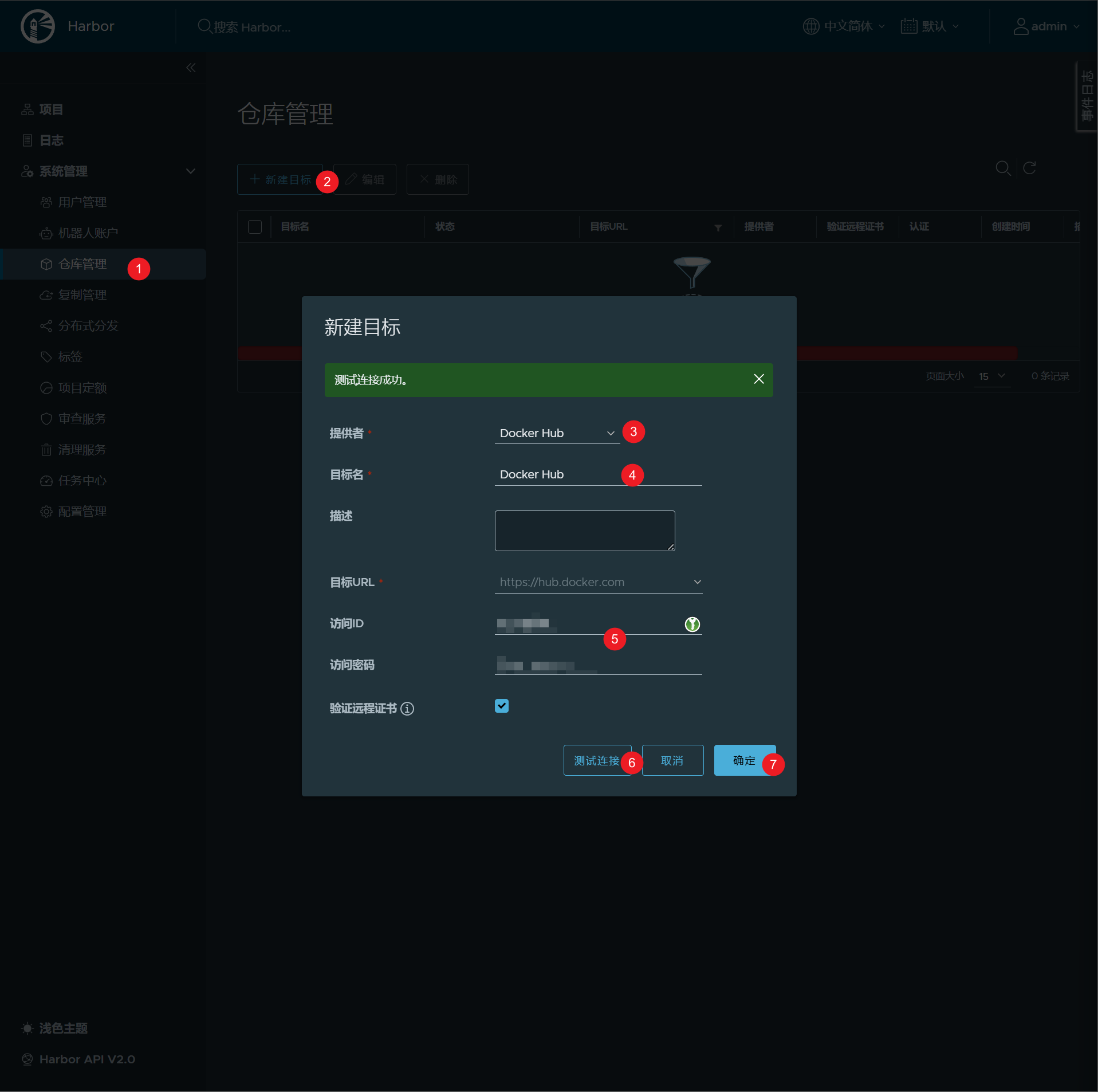1098x1092 pixels.
Task: Click 认证 column header
Action: (919, 227)
